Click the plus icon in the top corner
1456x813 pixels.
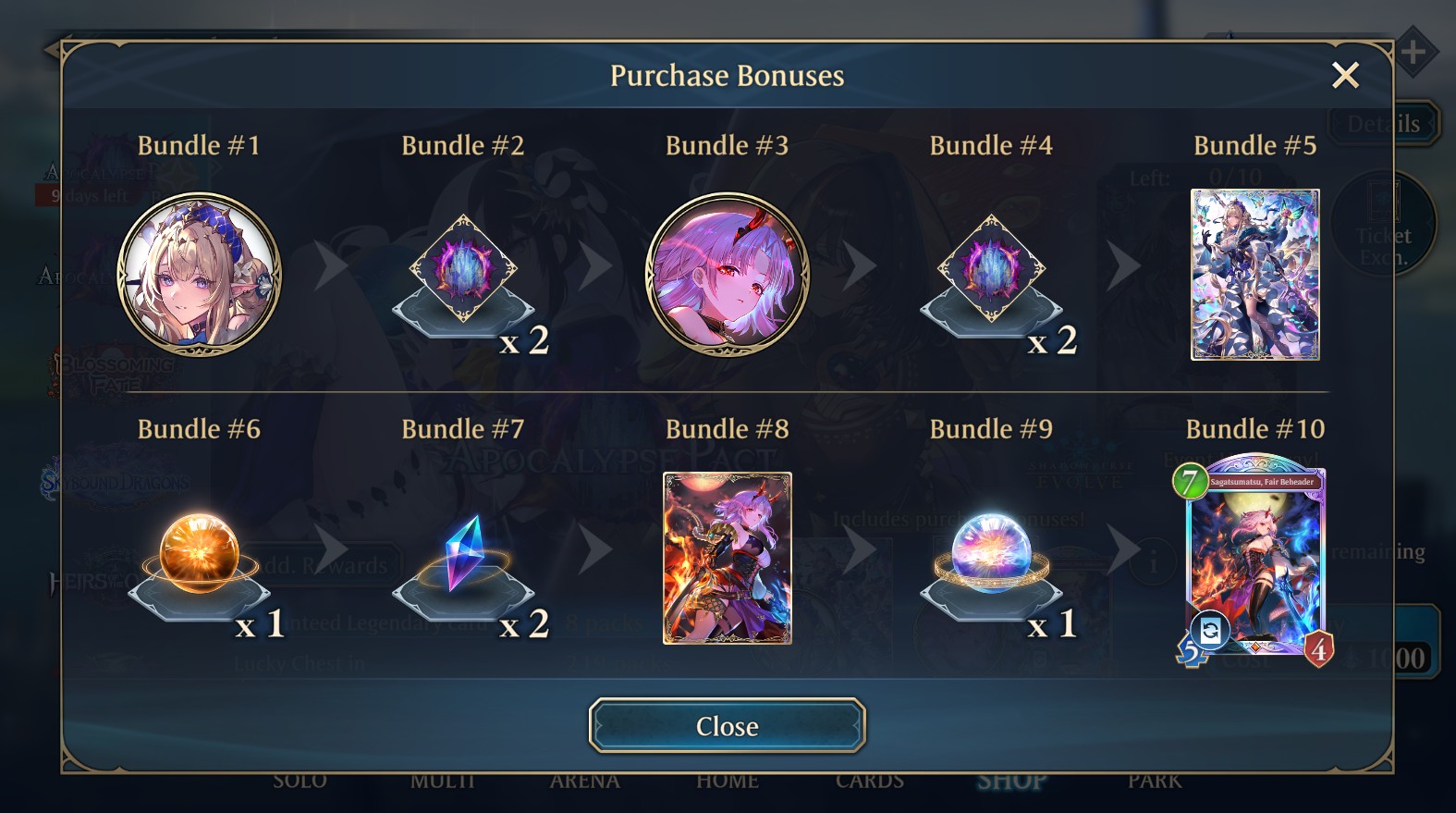click(1413, 52)
